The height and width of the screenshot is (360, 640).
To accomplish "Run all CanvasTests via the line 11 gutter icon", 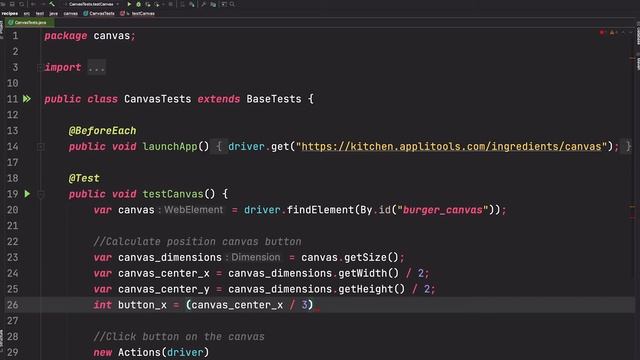I will click(27, 99).
